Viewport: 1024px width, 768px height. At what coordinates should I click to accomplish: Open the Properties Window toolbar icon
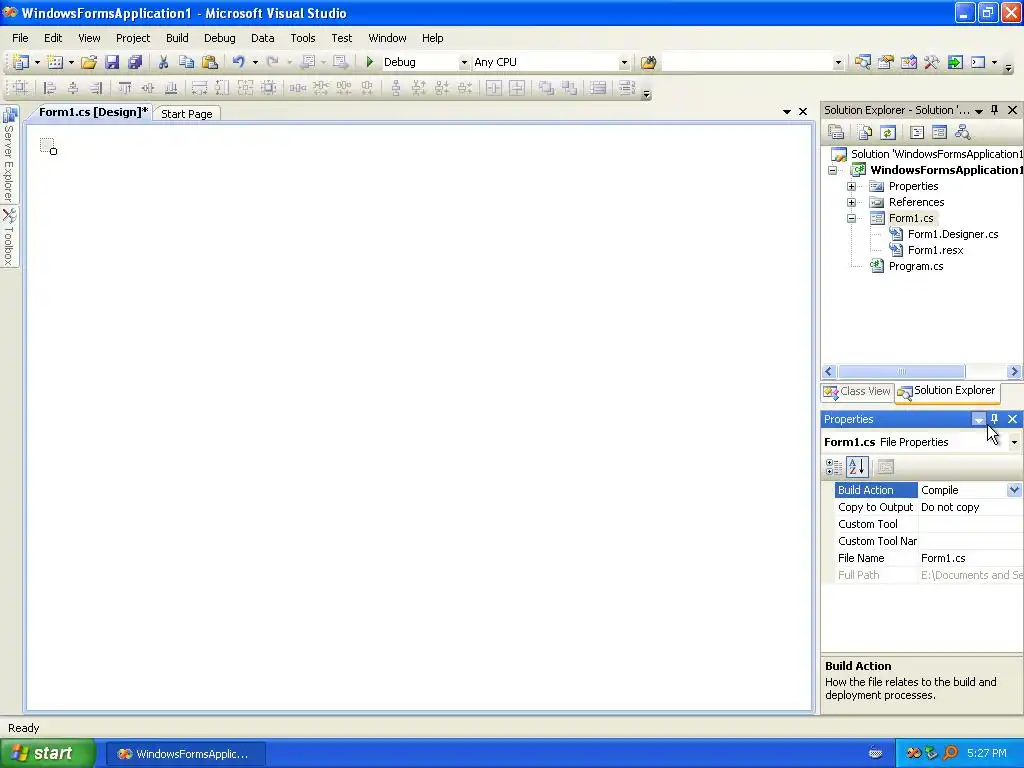[x=886, y=62]
